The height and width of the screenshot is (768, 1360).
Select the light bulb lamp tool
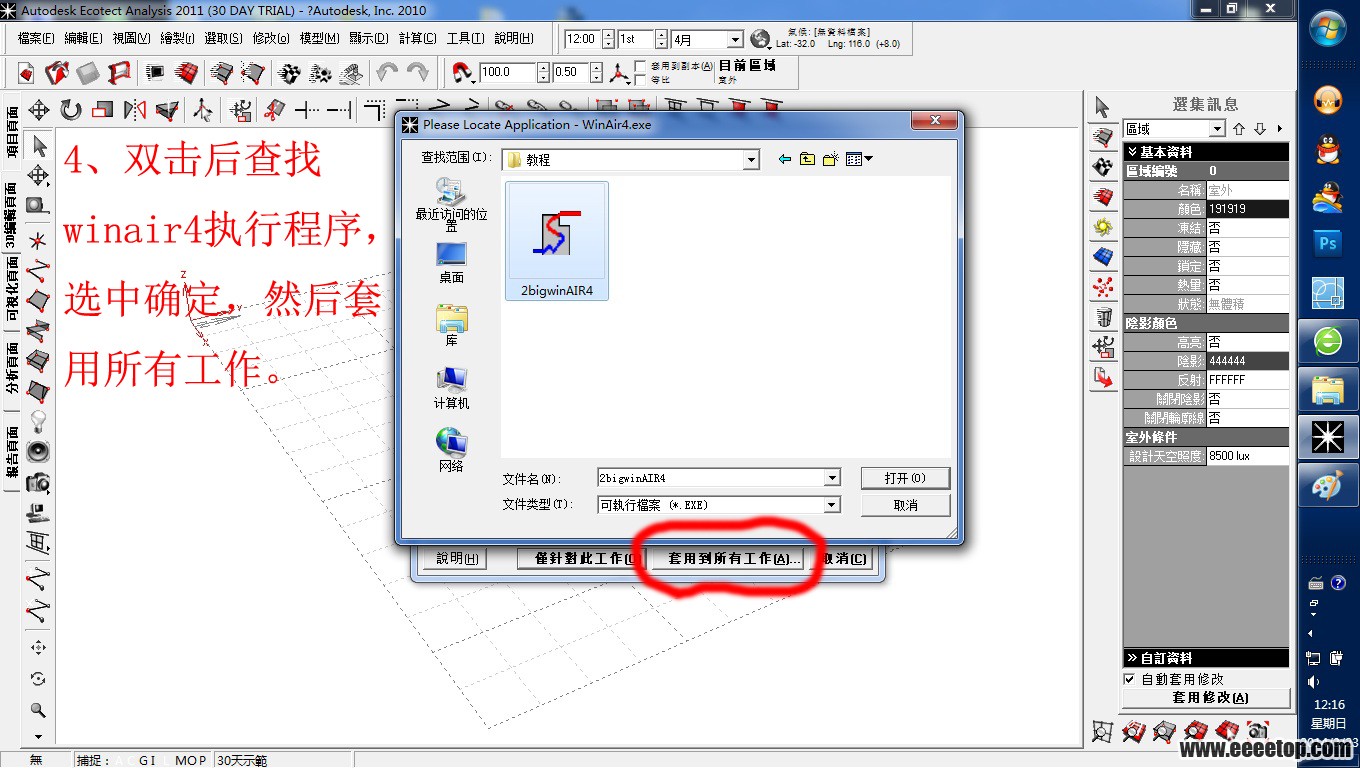38,420
